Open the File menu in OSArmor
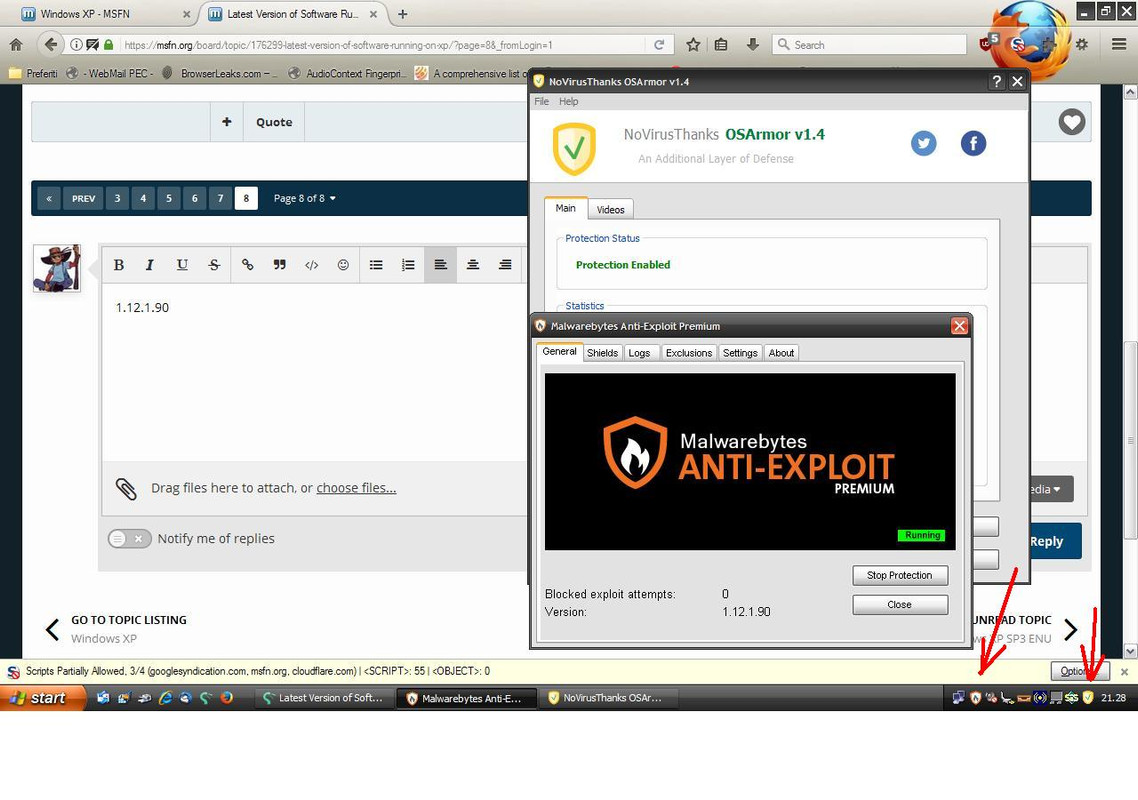The width and height of the screenshot is (1138, 800). pyautogui.click(x=541, y=102)
